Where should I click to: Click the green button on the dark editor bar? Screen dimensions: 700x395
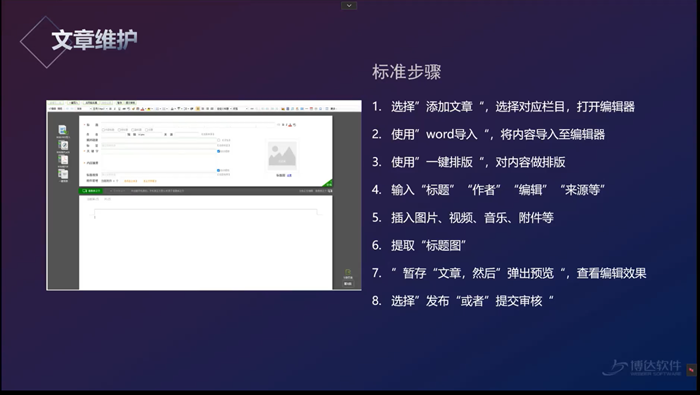(91, 191)
